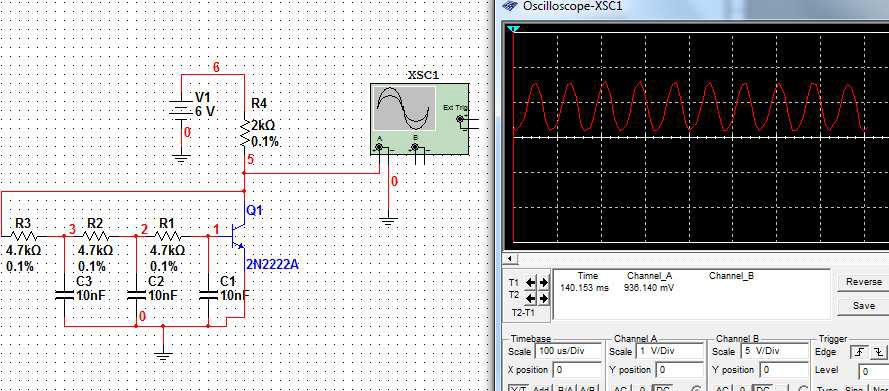Select the V1 battery symbol
The height and width of the screenshot is (391, 889).
(181, 110)
